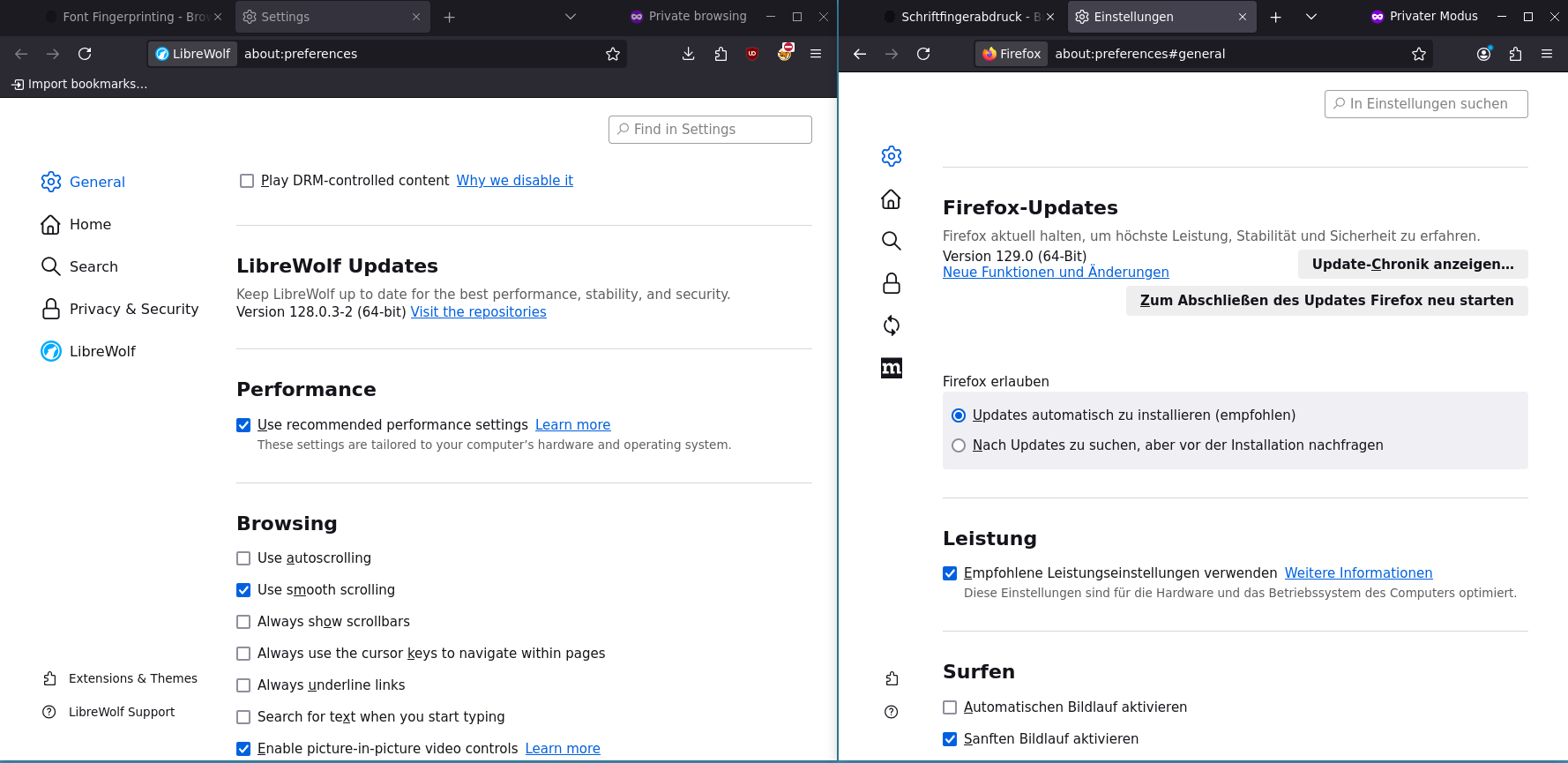Open Firefox account icon in toolbar

click(1484, 54)
